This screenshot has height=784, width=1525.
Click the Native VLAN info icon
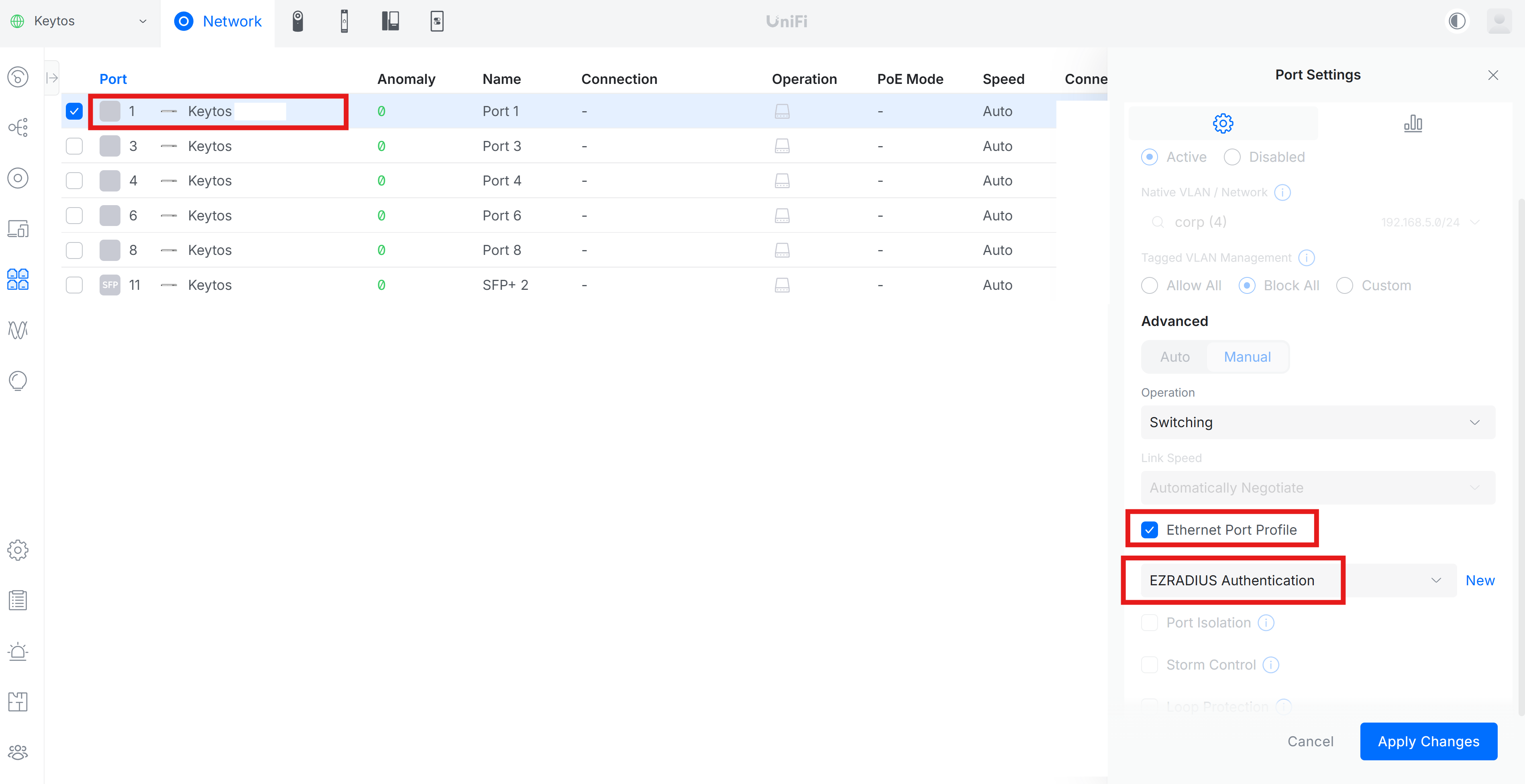1282,192
